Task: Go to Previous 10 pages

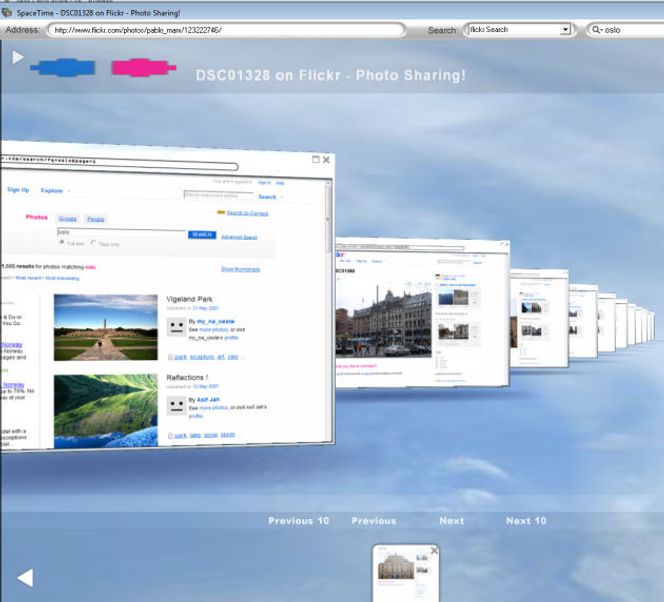Action: pos(299,521)
